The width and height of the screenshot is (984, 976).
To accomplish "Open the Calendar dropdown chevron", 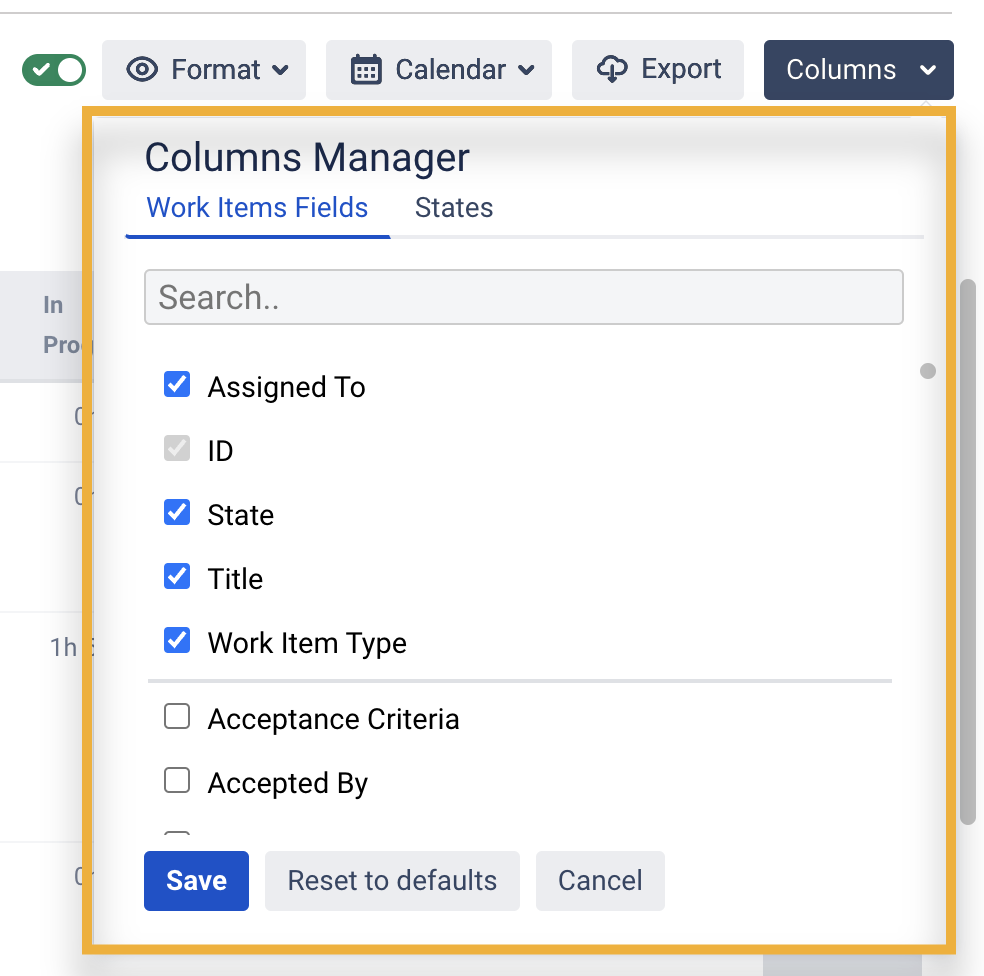I will (527, 70).
